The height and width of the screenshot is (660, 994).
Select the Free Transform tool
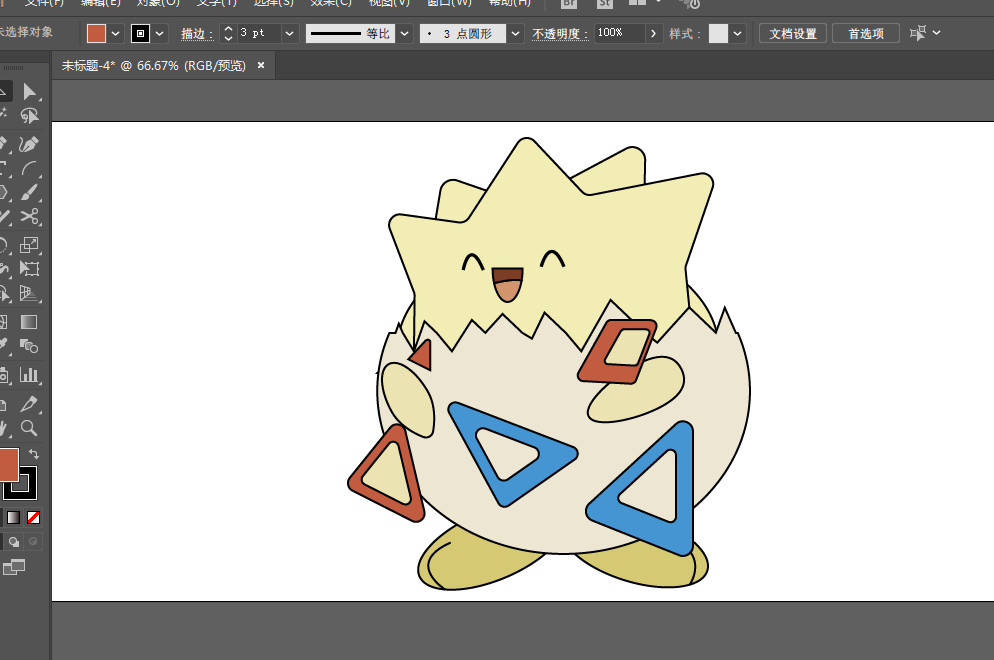29,269
